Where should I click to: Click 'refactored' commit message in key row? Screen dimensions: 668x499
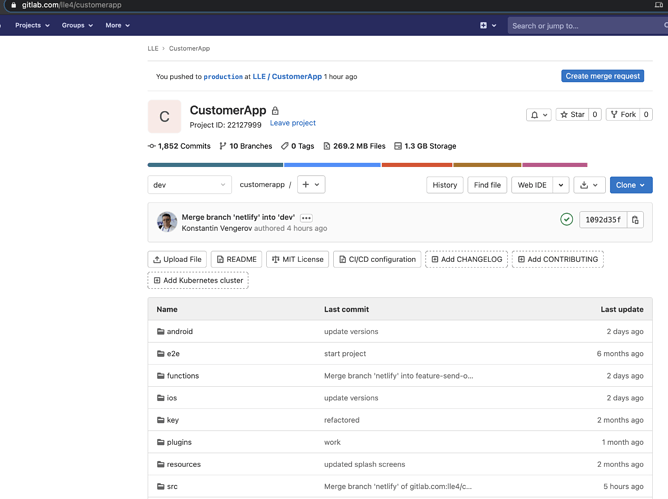pyautogui.click(x=342, y=420)
